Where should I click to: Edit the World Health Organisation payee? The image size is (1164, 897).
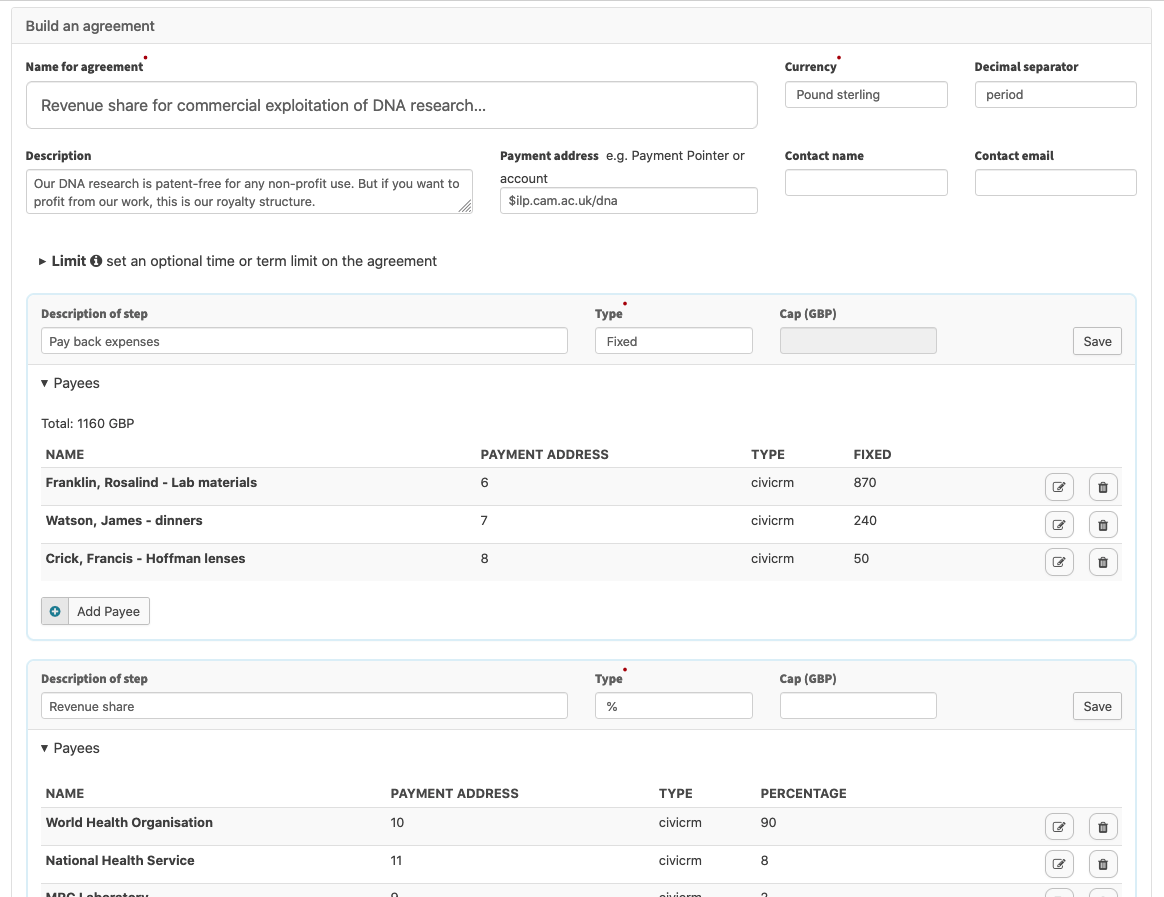pyautogui.click(x=1059, y=826)
